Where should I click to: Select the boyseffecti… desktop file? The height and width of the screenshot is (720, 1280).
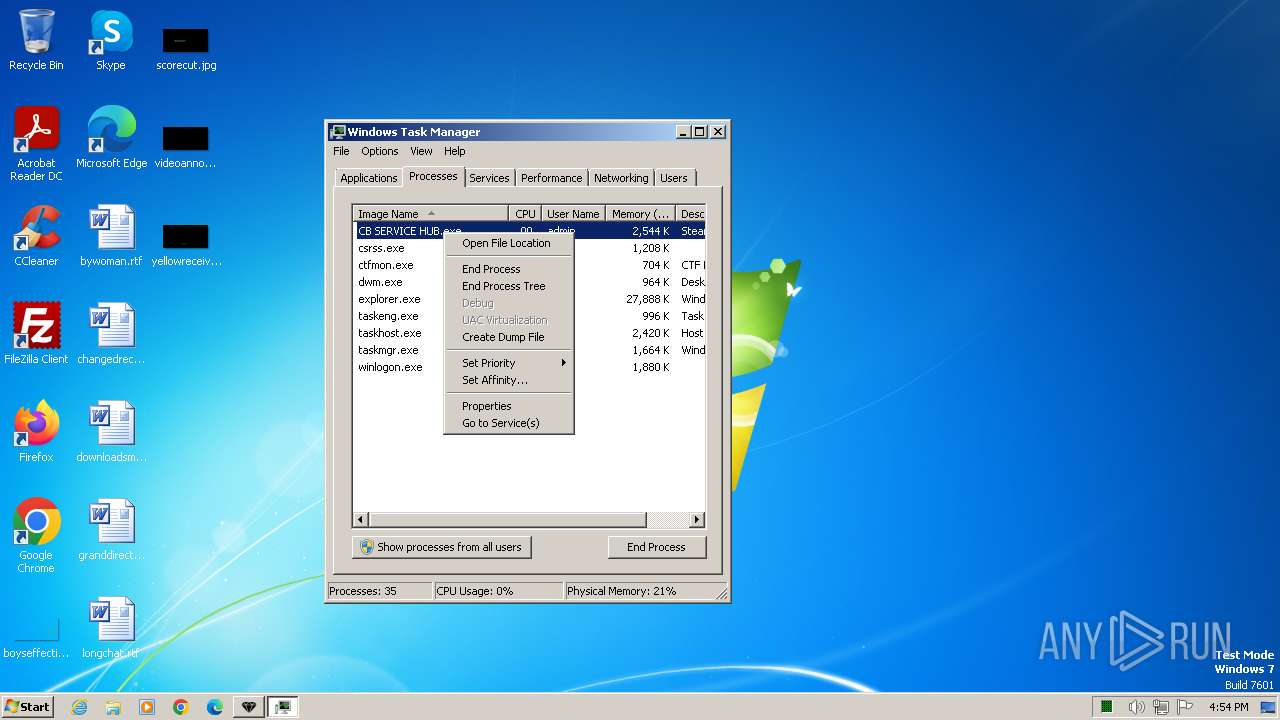coord(36,636)
